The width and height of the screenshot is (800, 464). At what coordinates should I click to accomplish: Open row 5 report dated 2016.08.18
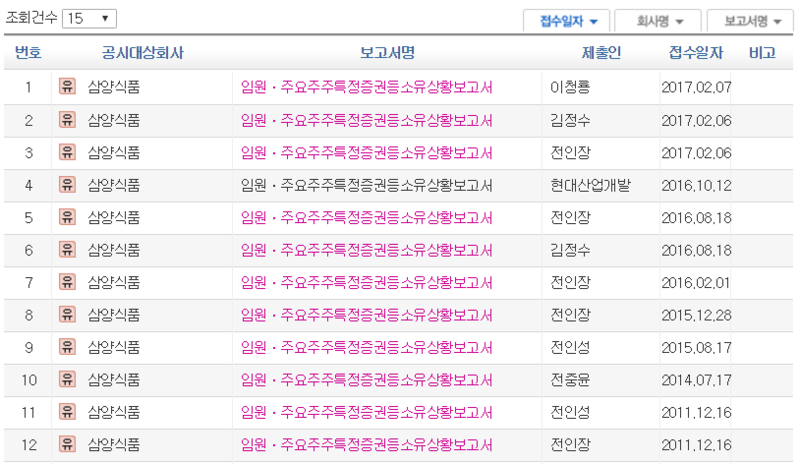point(366,218)
